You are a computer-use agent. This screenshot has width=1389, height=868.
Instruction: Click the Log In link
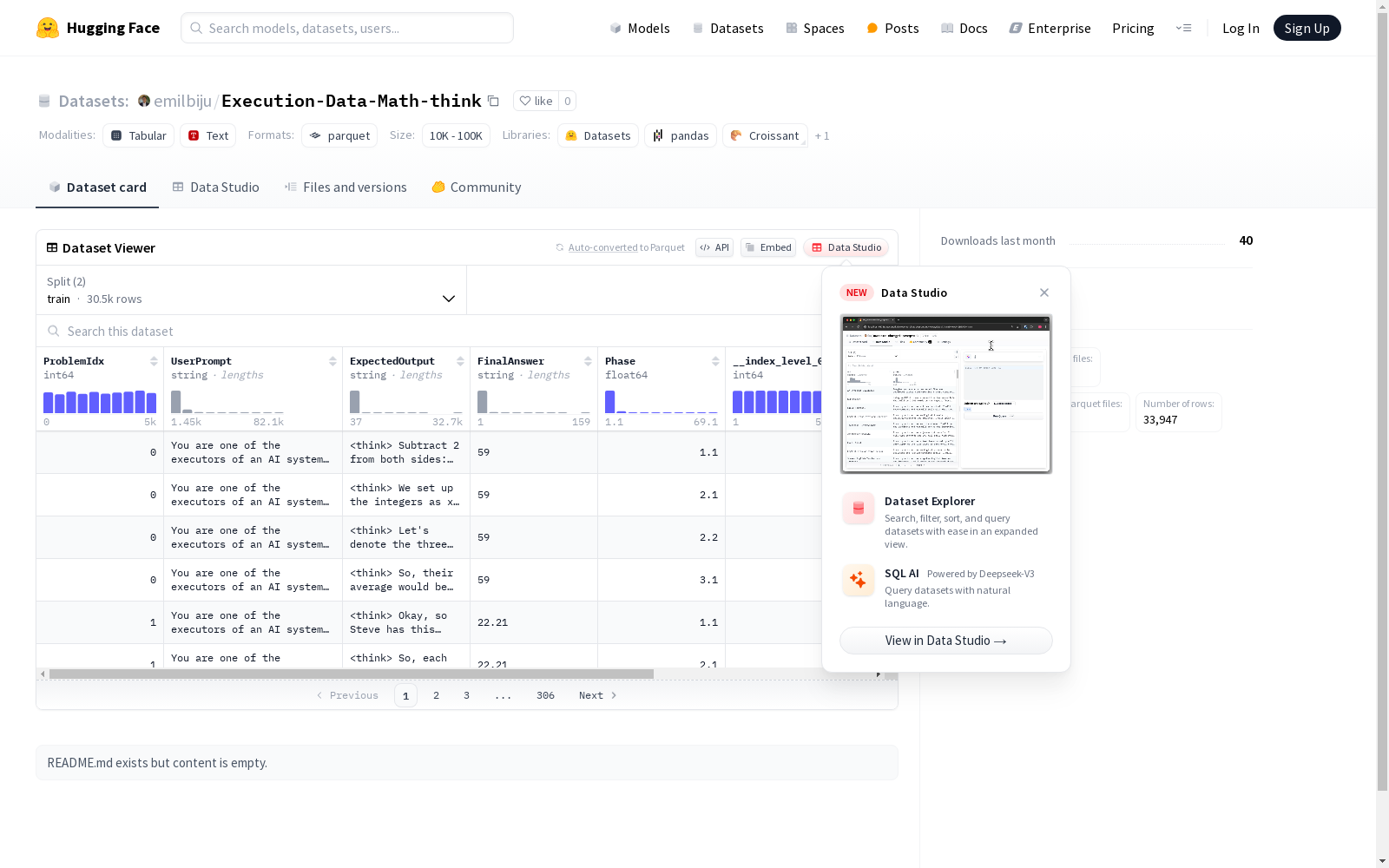pyautogui.click(x=1241, y=28)
